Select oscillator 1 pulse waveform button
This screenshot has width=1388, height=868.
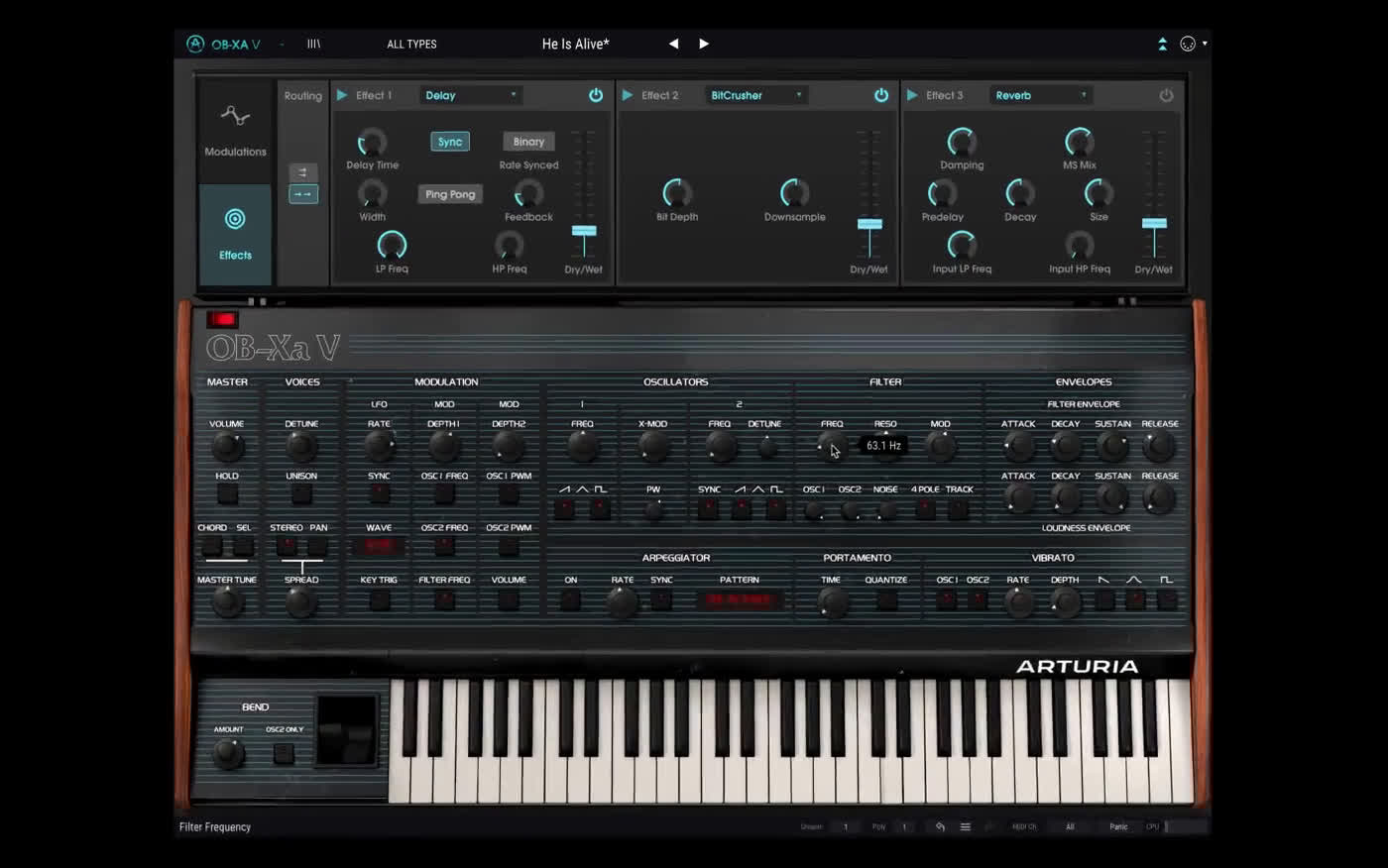point(600,508)
